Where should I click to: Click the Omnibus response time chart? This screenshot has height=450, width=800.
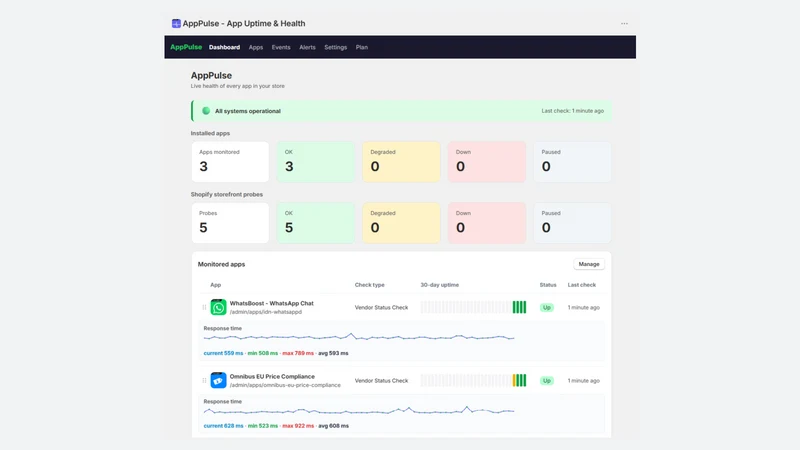[x=359, y=410]
